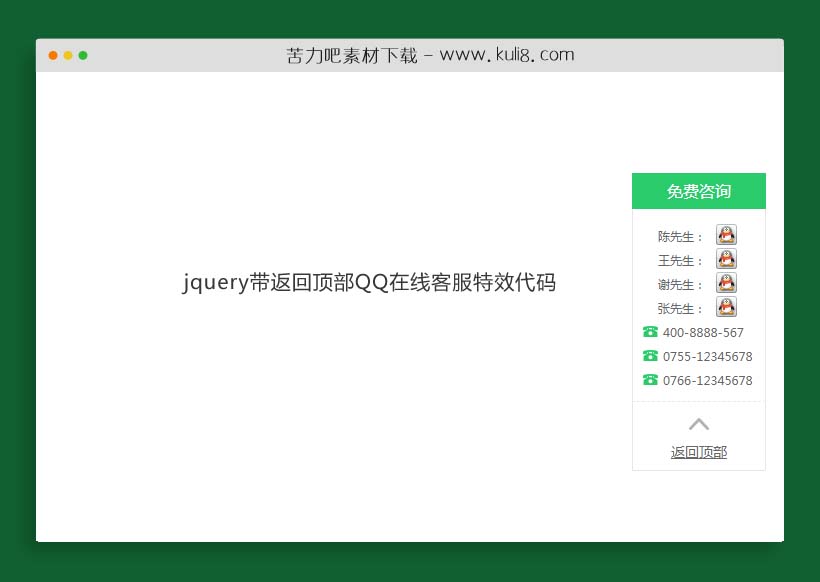Click the kuli8.com title bar text
Viewport: 820px width, 582px height.
click(x=430, y=55)
